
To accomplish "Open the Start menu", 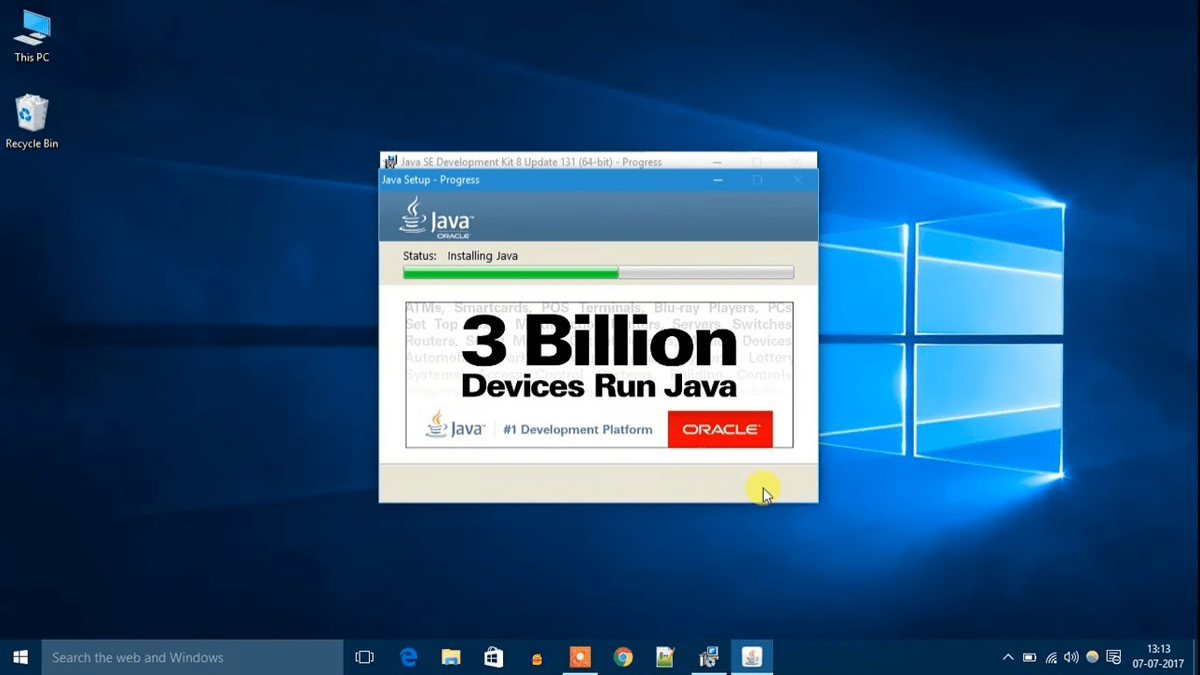I will point(18,657).
